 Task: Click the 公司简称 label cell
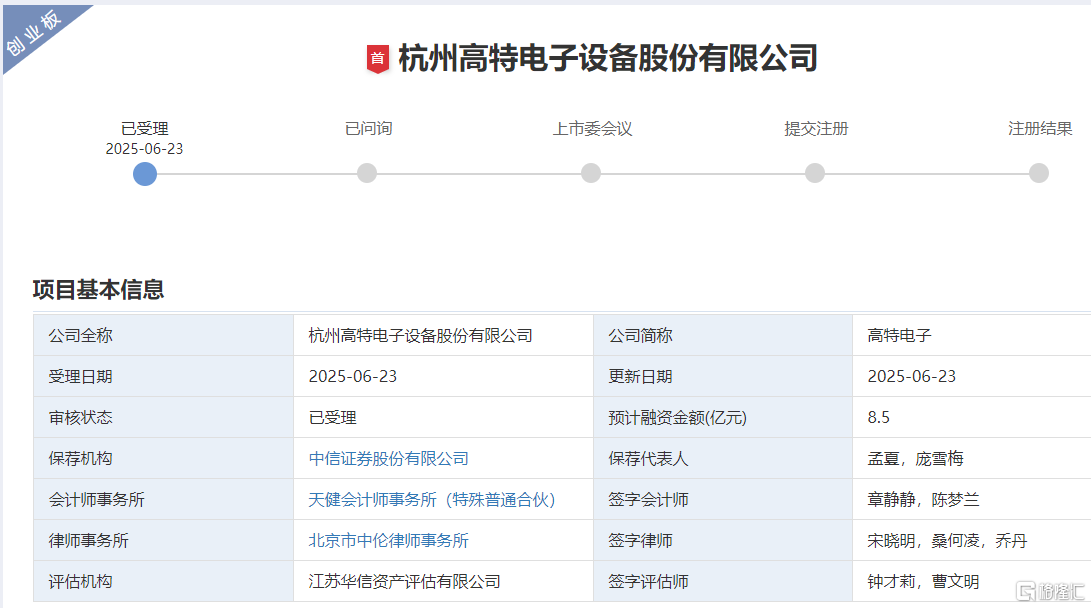tap(723, 335)
